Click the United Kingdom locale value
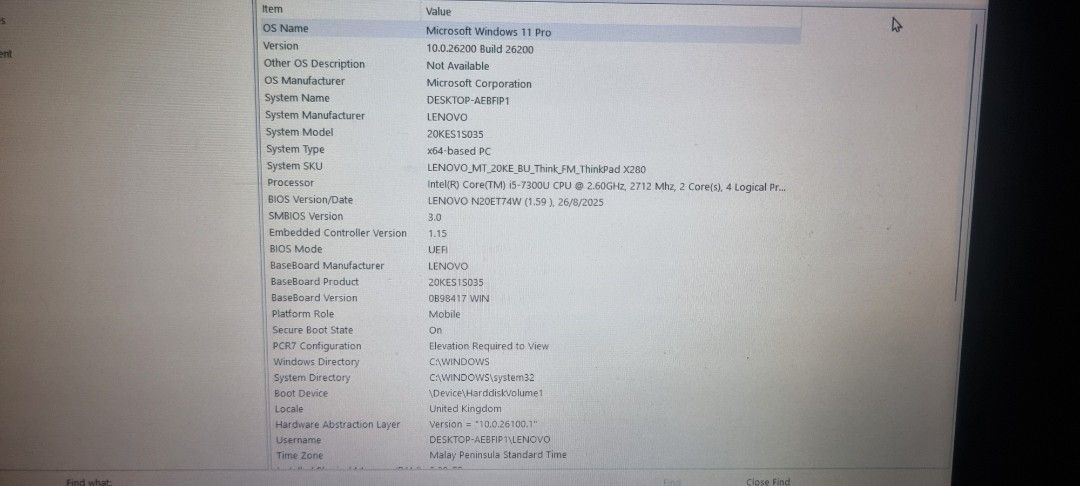 pyautogui.click(x=465, y=409)
